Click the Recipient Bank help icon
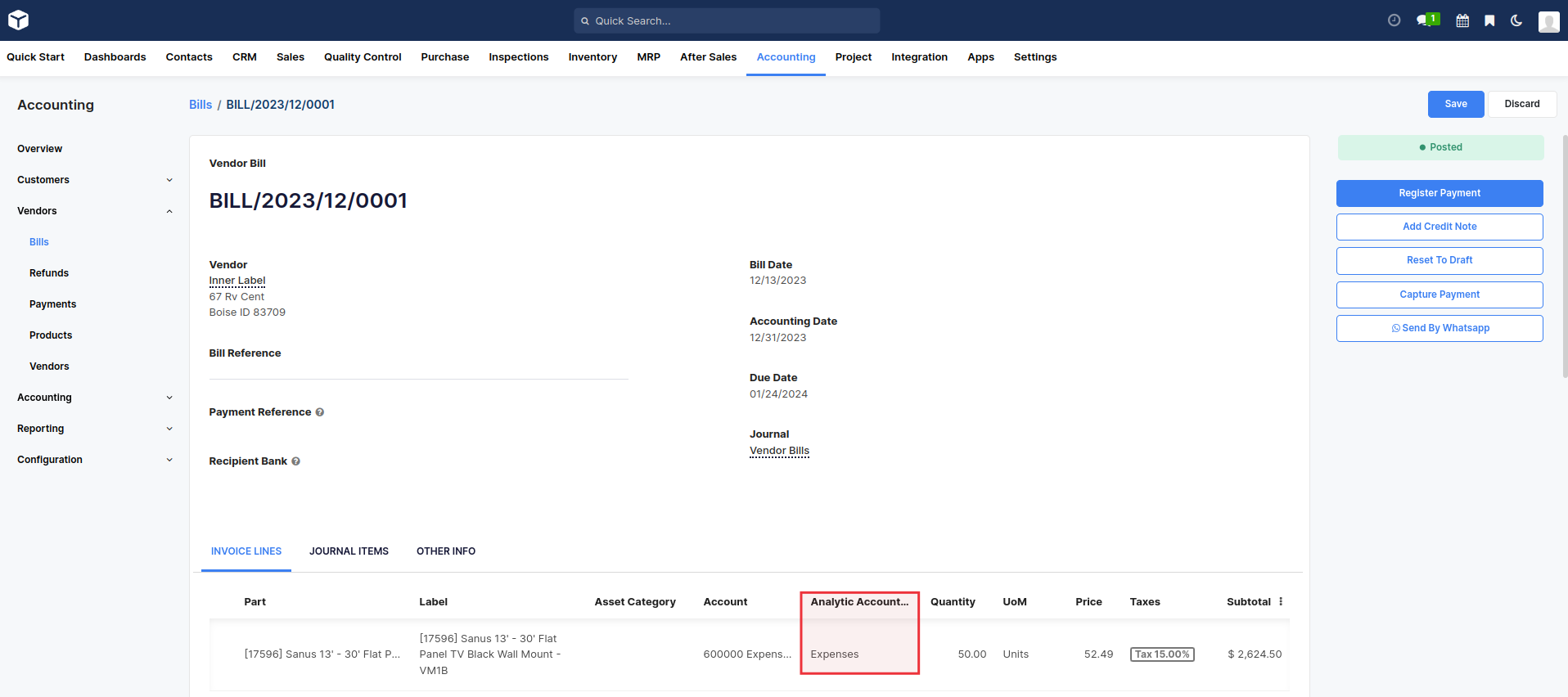The image size is (1568, 697). tap(296, 461)
